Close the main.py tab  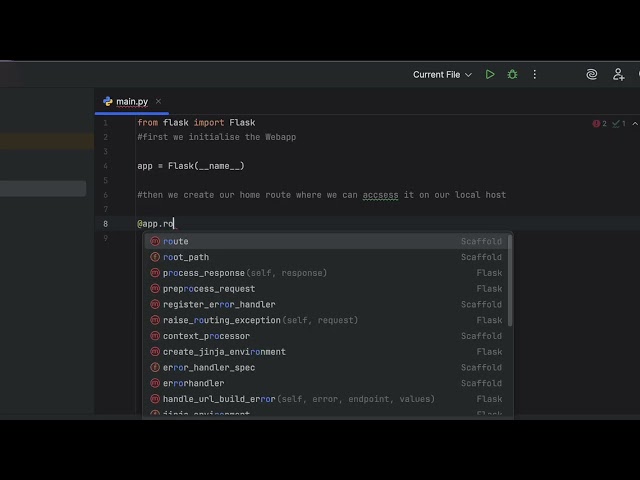click(x=158, y=101)
